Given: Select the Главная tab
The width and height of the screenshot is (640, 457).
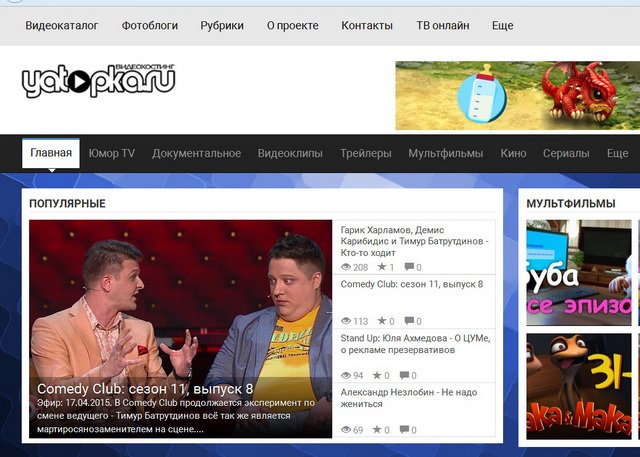Looking at the screenshot, I should click(51, 153).
